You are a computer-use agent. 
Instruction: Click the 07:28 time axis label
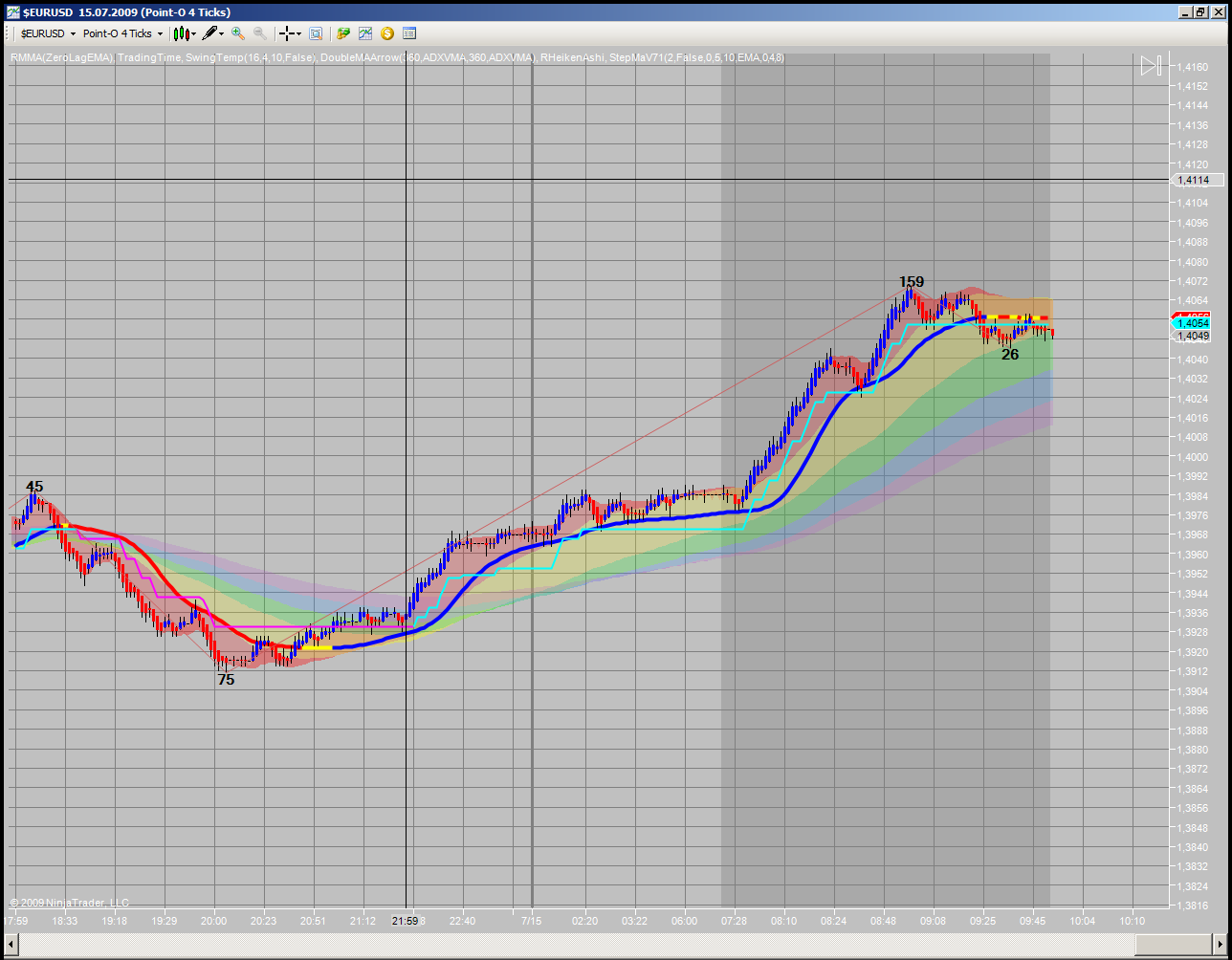click(735, 921)
